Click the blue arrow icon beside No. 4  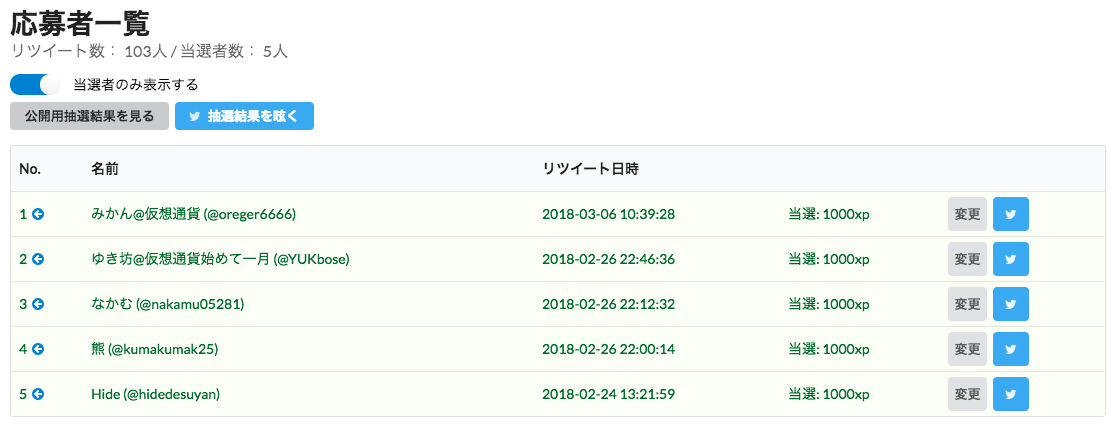click(39, 349)
